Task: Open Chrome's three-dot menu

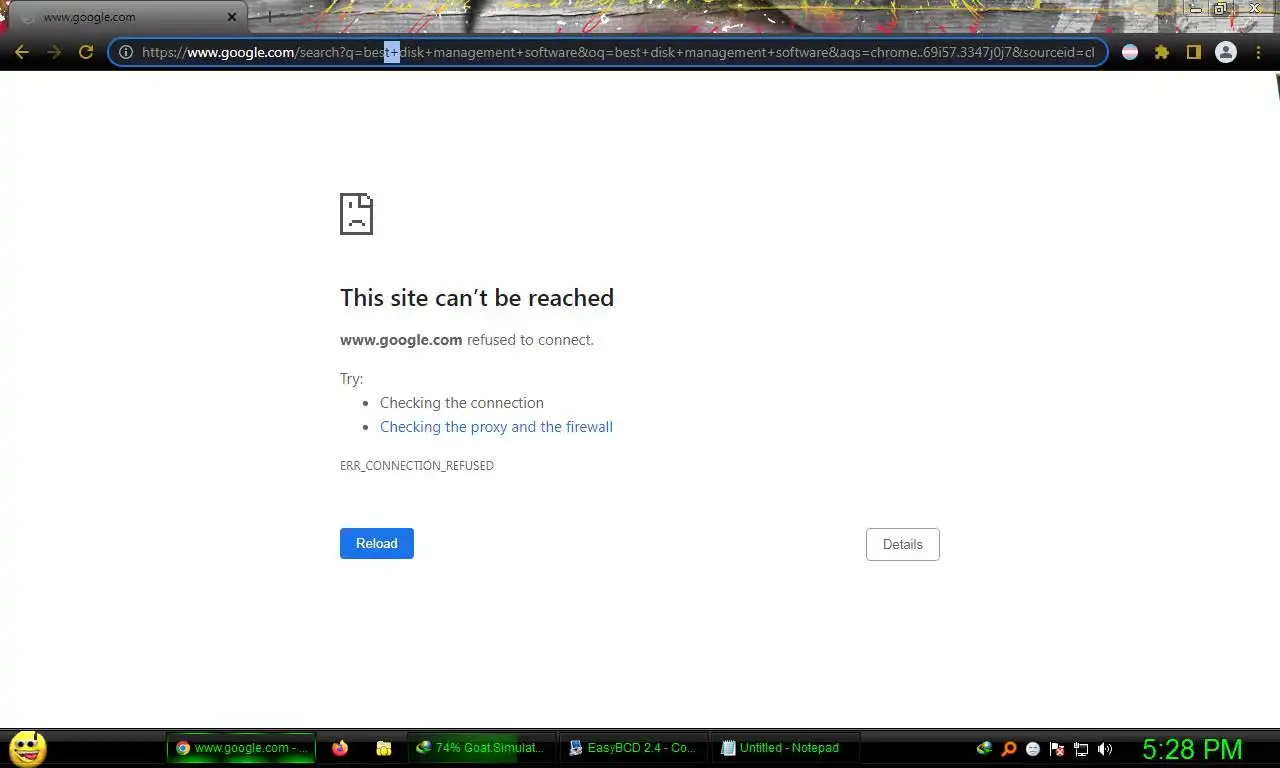Action: 1257,52
